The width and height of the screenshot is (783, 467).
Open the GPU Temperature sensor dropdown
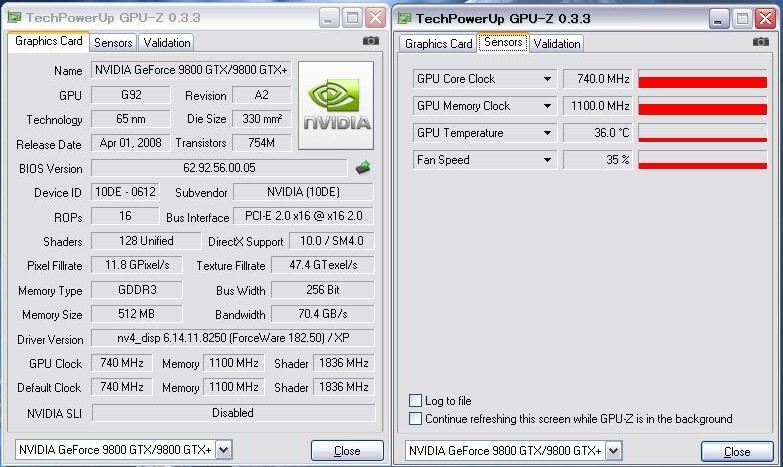pos(547,133)
